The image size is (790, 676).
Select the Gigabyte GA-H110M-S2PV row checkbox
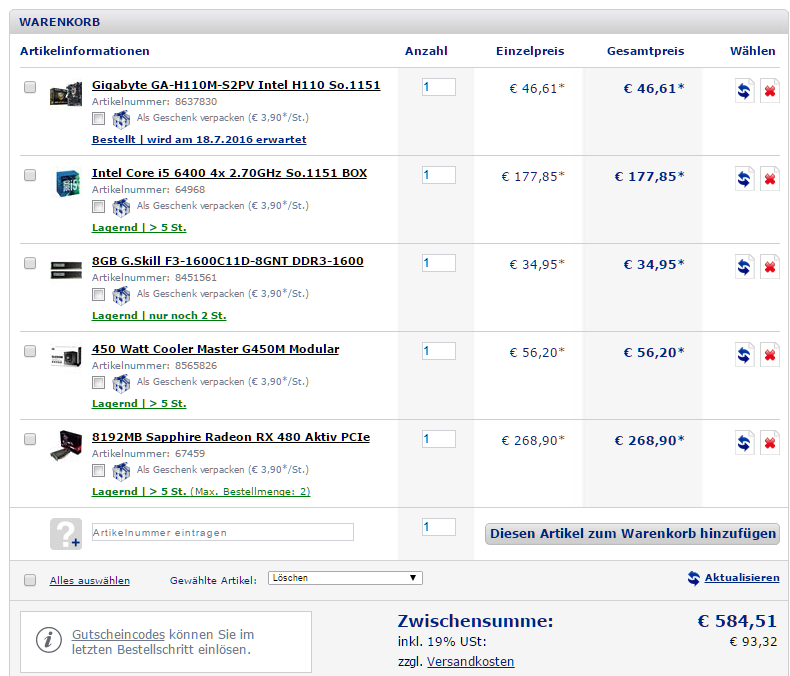click(30, 87)
